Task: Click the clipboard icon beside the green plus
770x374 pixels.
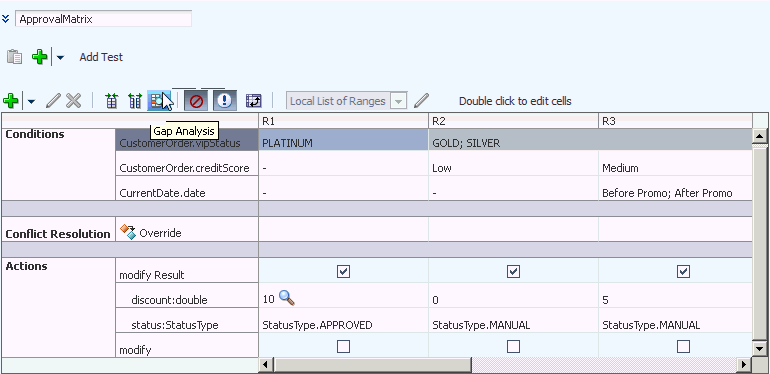Action: [x=14, y=57]
